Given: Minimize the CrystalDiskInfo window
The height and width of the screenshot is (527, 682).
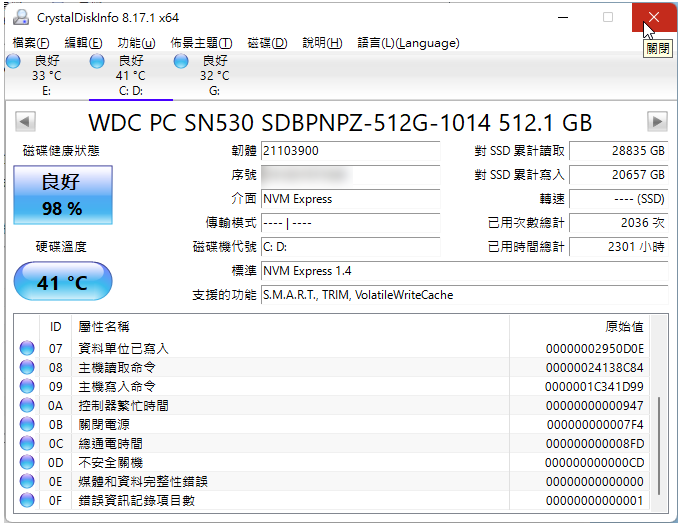Looking at the screenshot, I should [x=563, y=17].
